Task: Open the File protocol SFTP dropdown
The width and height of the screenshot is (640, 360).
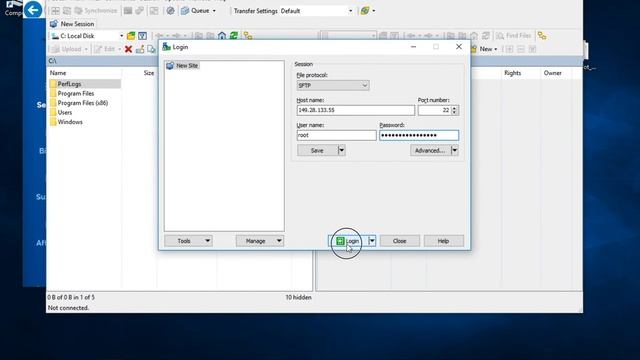Action: 333,85
